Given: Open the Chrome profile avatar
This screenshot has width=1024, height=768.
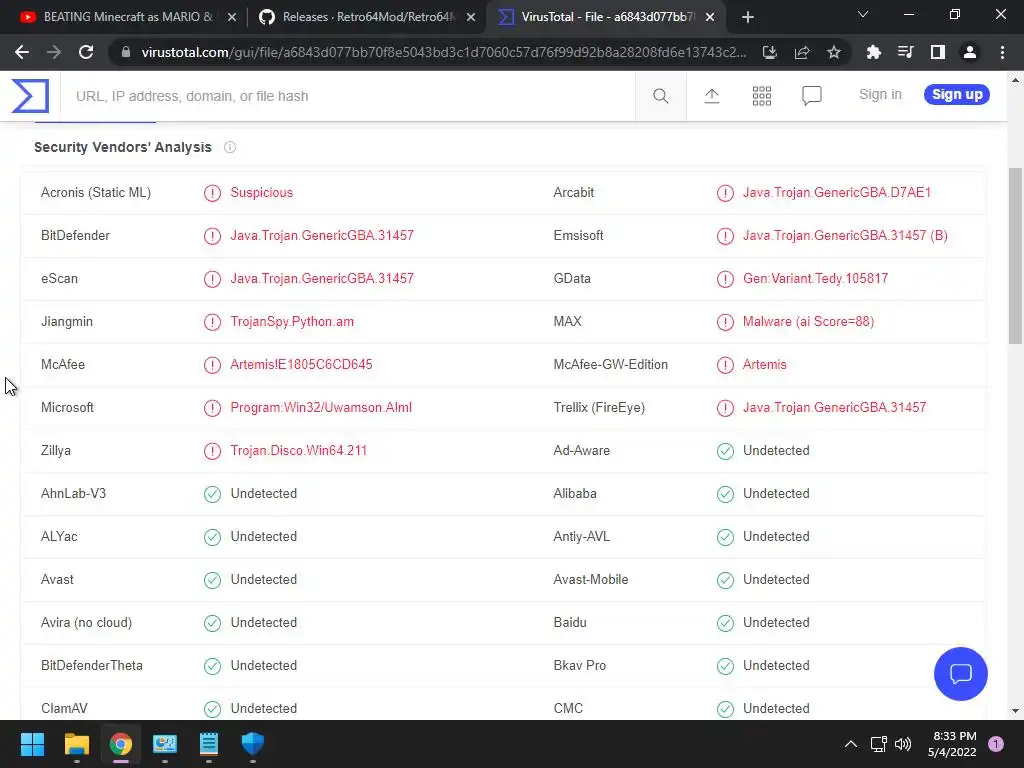Looking at the screenshot, I should click(x=969, y=52).
